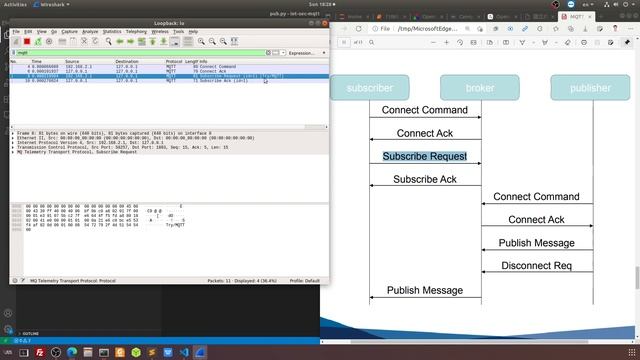The height and width of the screenshot is (360, 640).
Task: Open the Statistics menu
Action: coord(112,31)
